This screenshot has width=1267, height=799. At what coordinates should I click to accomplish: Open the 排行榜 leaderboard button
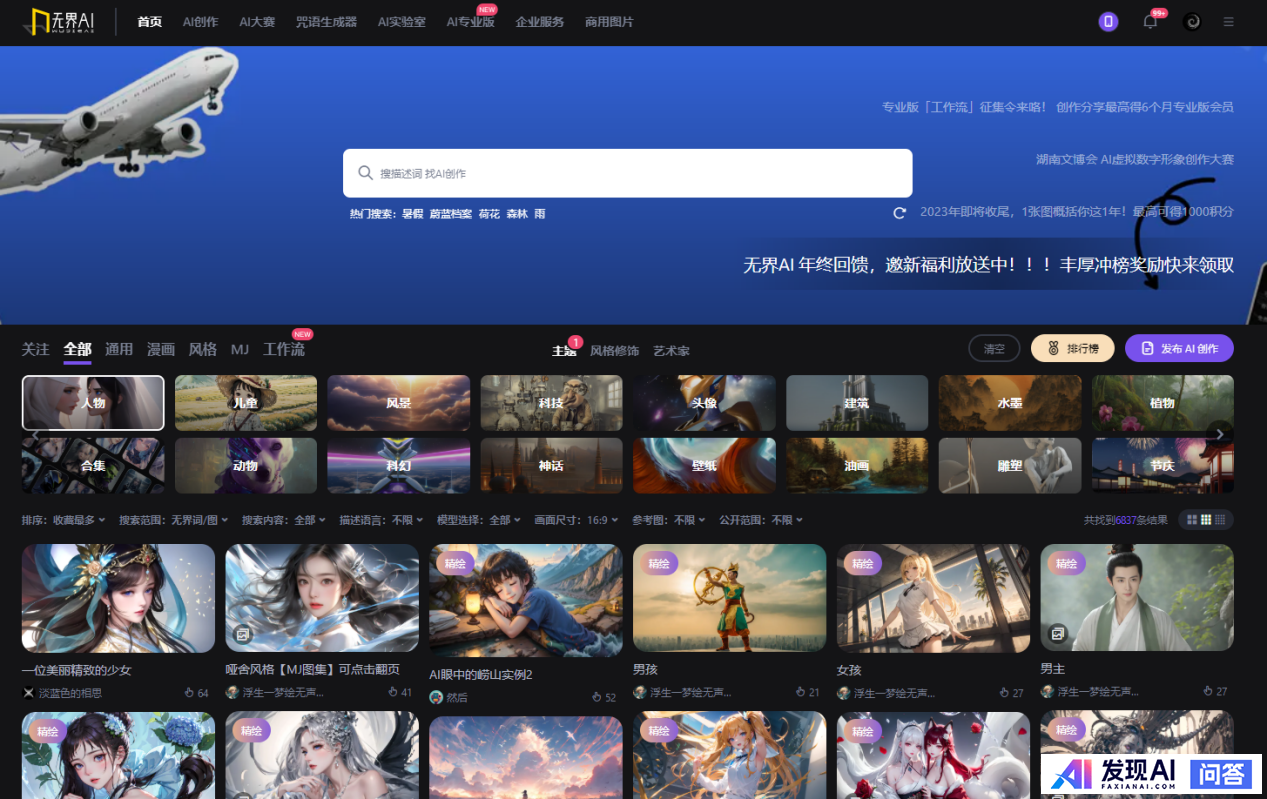1072,348
